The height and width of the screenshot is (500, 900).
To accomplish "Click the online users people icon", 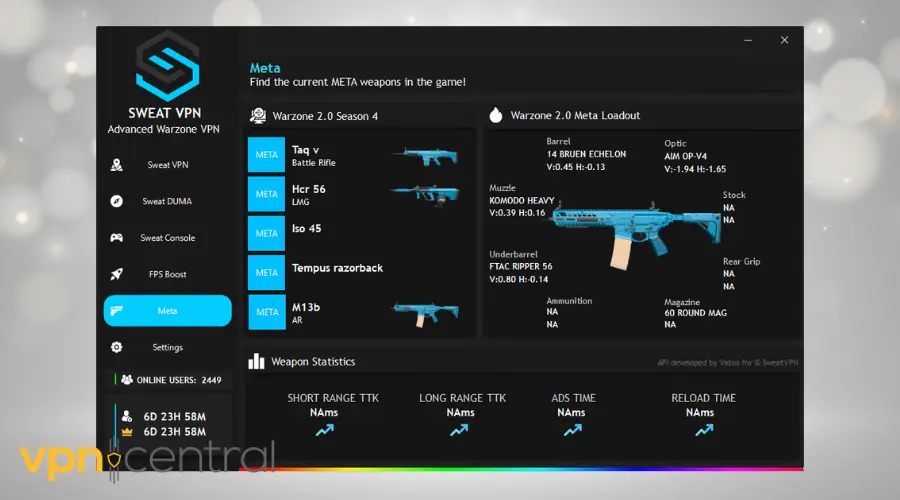I will (127, 379).
